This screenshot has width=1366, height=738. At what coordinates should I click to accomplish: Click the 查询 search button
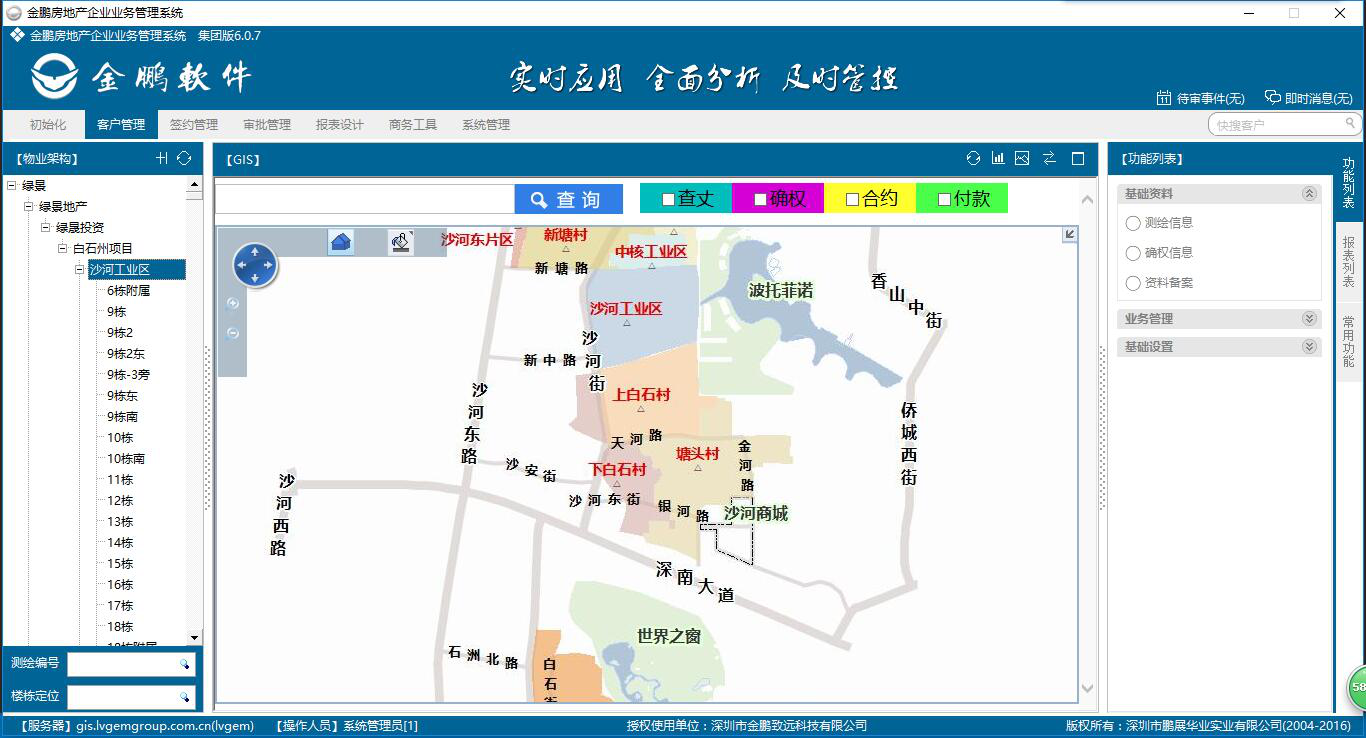point(568,199)
